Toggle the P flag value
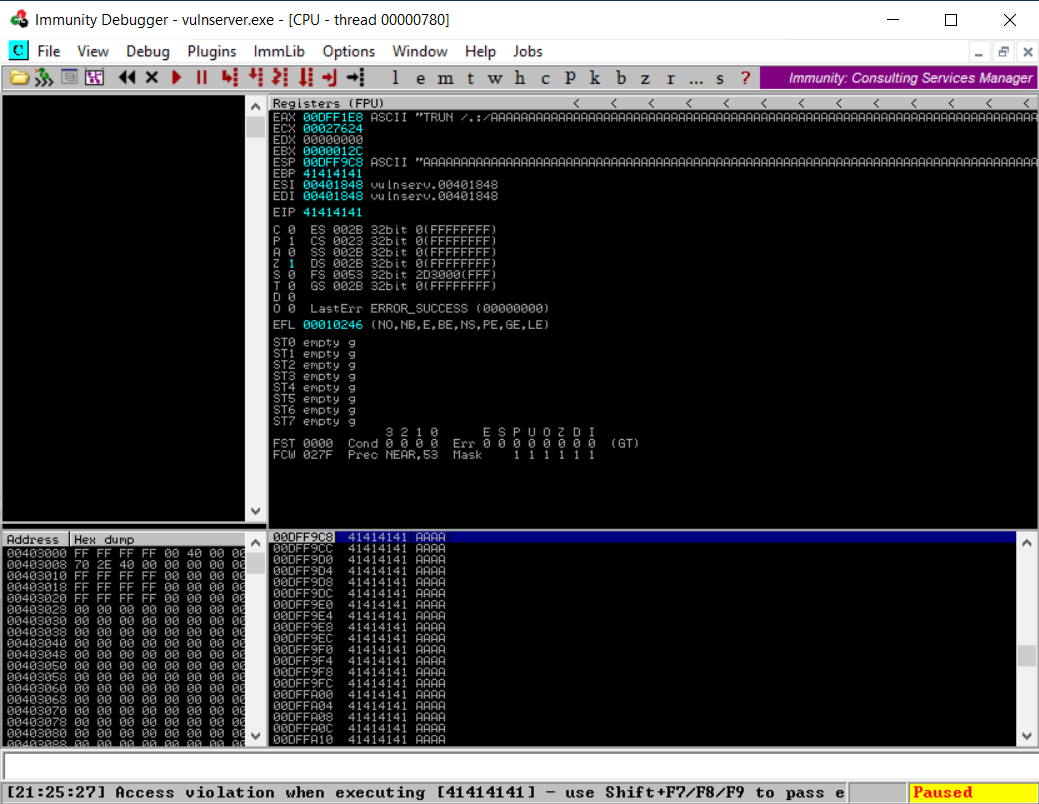This screenshot has width=1039, height=804. [291, 241]
